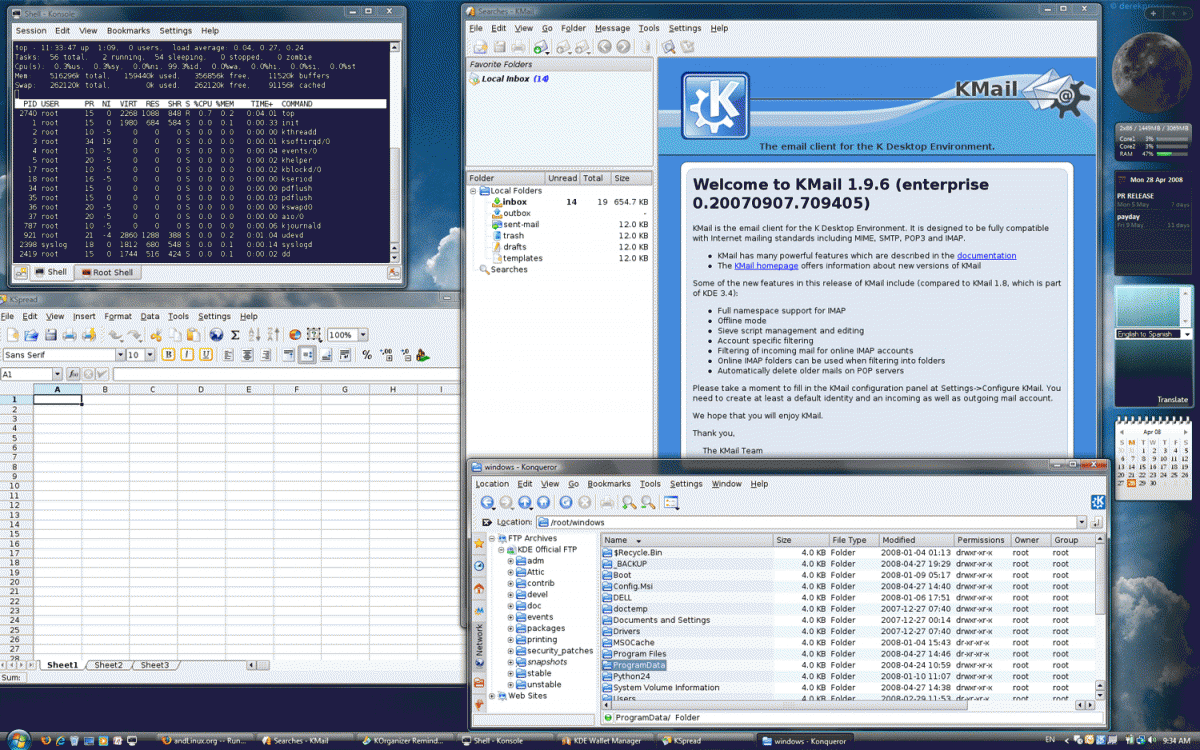Image resolution: width=1200 pixels, height=750 pixels.
Task: Toggle Underline formatting in KSpread
Action: 206,355
